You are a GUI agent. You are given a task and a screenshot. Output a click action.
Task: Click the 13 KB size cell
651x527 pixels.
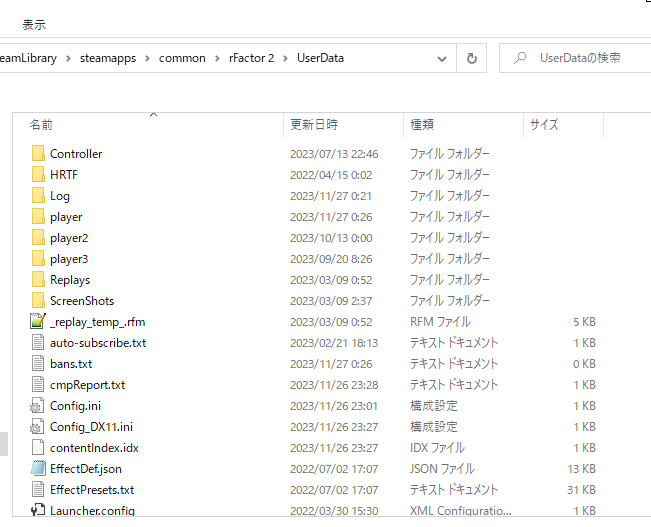[x=582, y=469]
